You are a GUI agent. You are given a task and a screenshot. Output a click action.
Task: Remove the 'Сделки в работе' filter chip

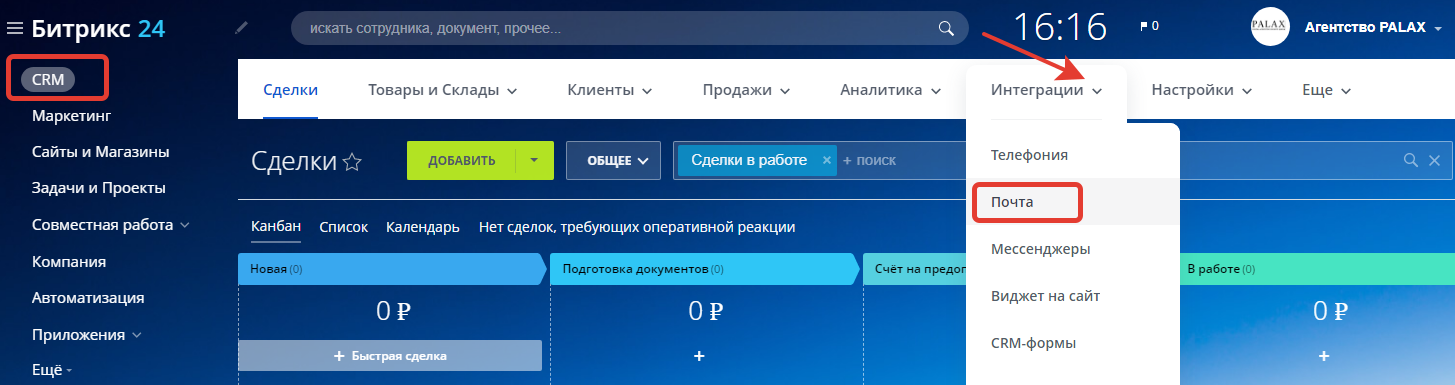pos(826,160)
